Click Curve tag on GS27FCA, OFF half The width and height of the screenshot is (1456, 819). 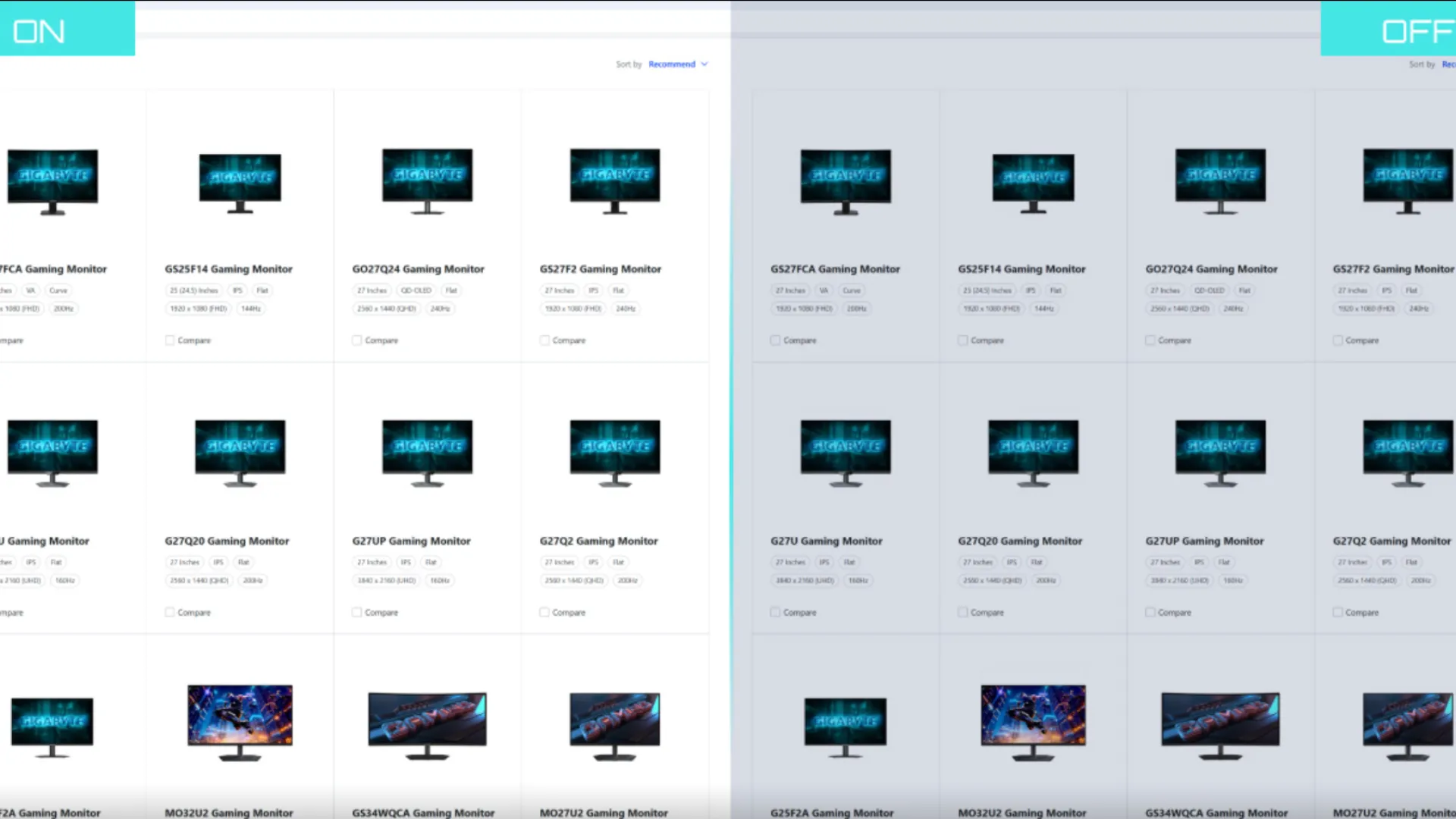[x=852, y=290]
